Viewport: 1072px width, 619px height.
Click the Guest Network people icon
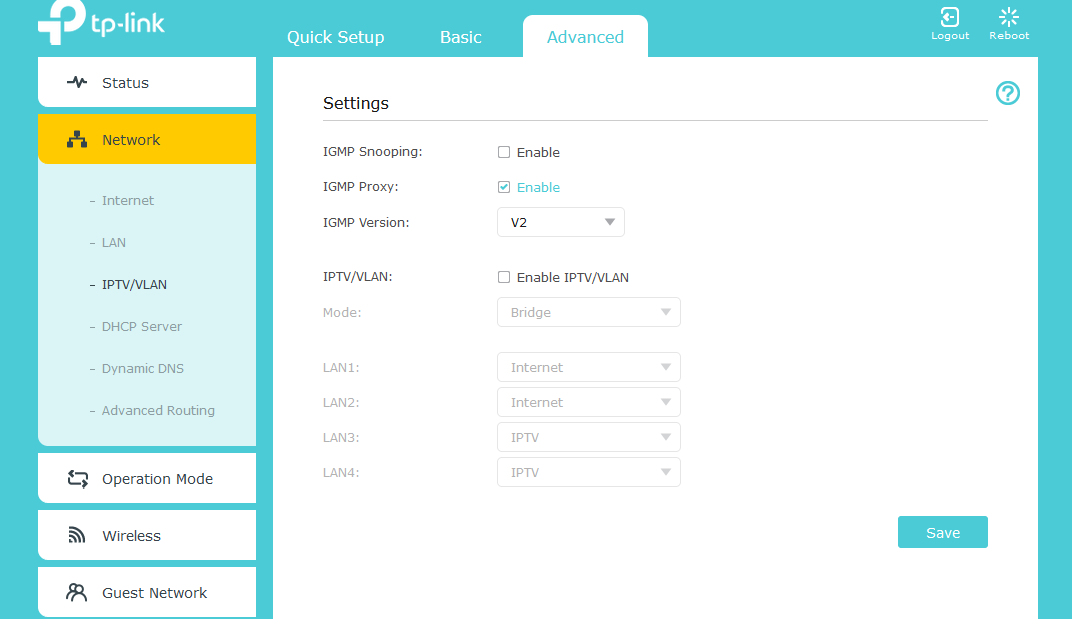tap(77, 592)
